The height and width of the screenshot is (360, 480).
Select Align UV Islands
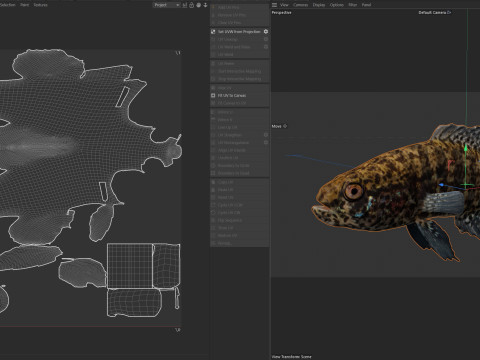pos(239,150)
